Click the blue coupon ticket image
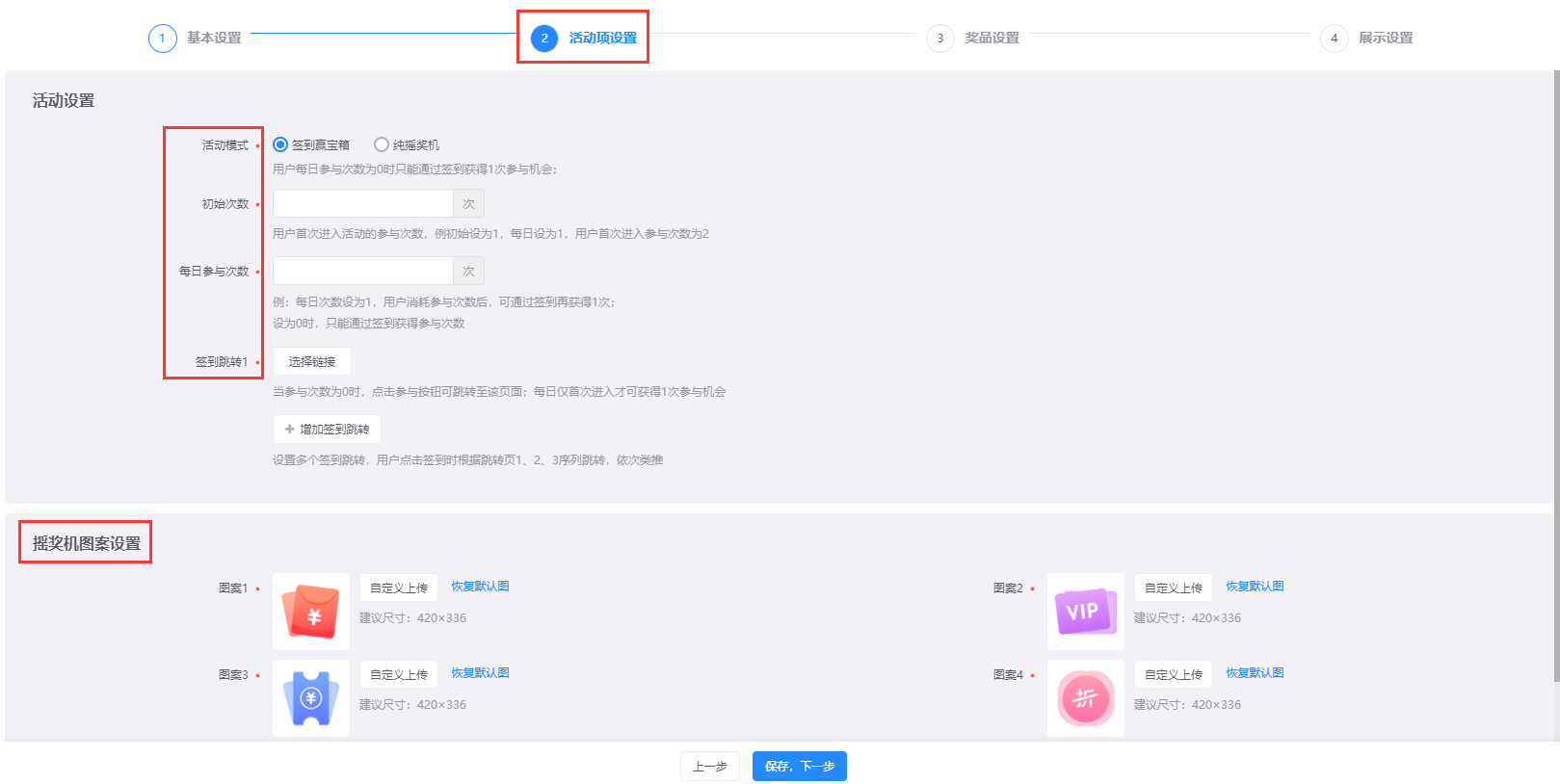Screen dimensions: 1560x784 (310, 698)
